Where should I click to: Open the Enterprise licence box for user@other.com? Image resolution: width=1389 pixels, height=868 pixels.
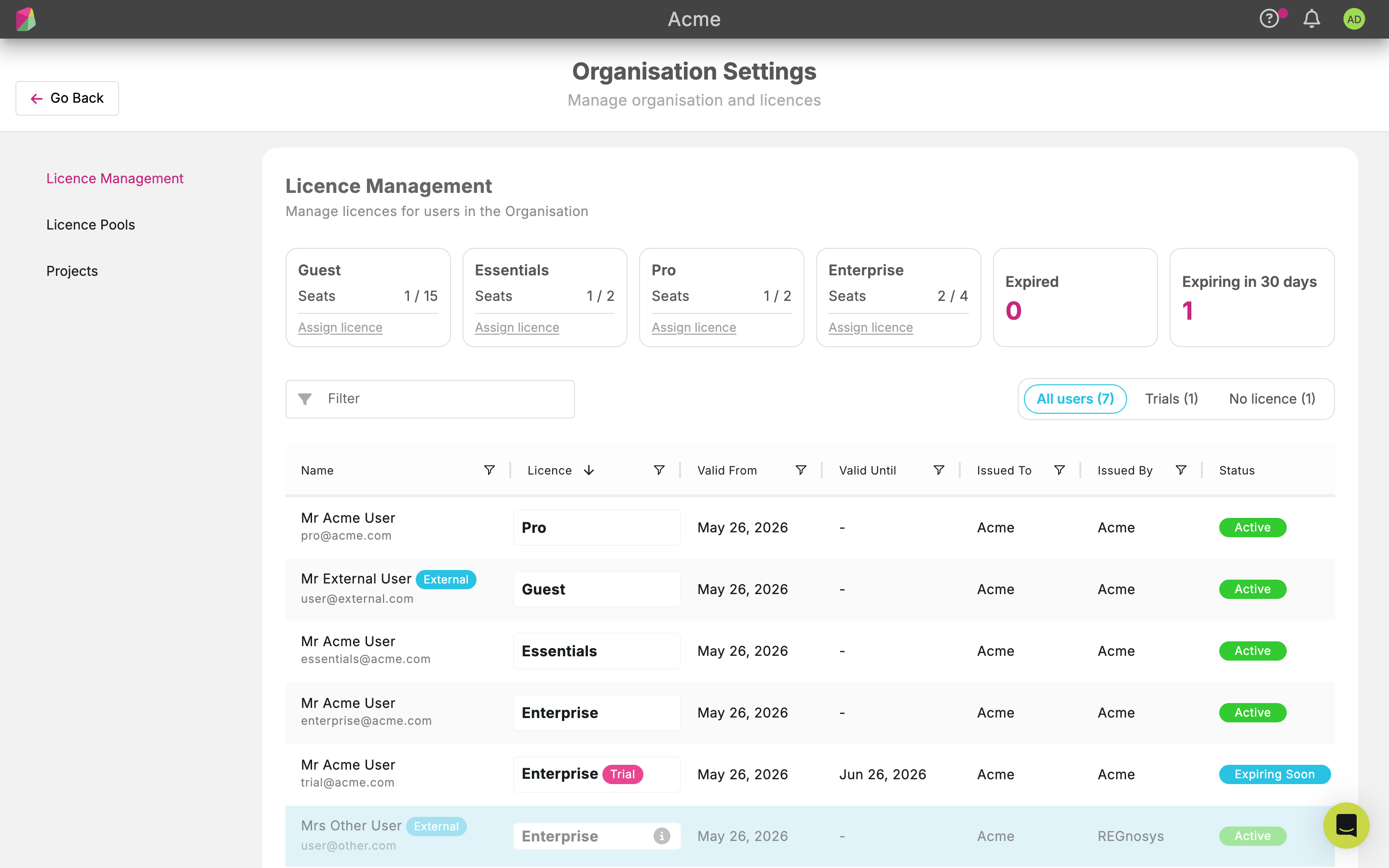597,836
